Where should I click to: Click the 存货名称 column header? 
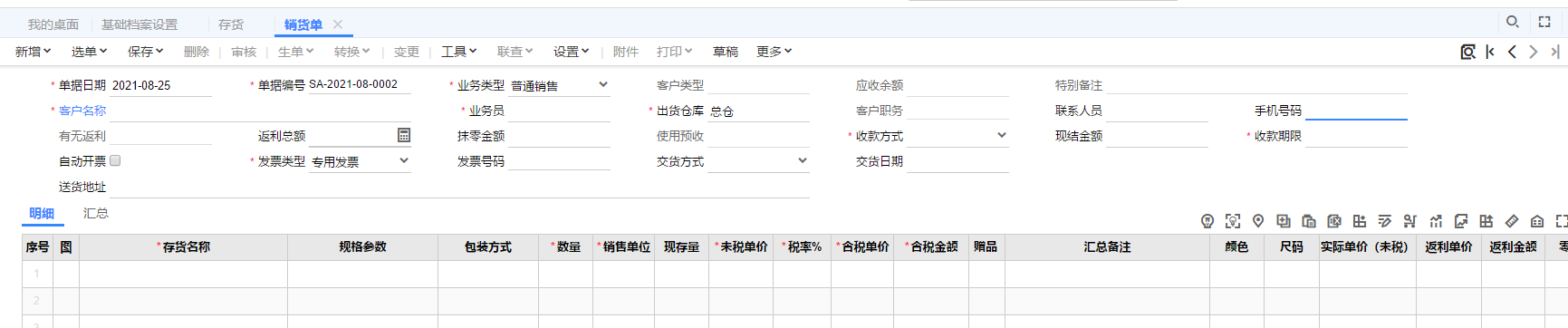point(184,246)
